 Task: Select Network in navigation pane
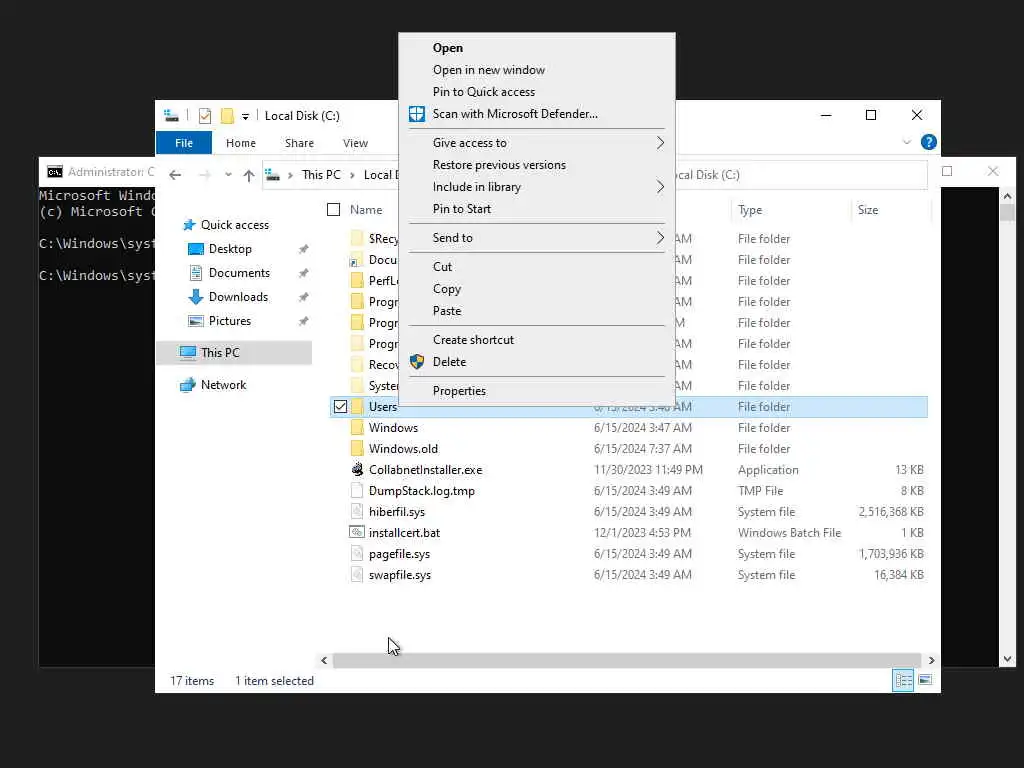pyautogui.click(x=223, y=385)
